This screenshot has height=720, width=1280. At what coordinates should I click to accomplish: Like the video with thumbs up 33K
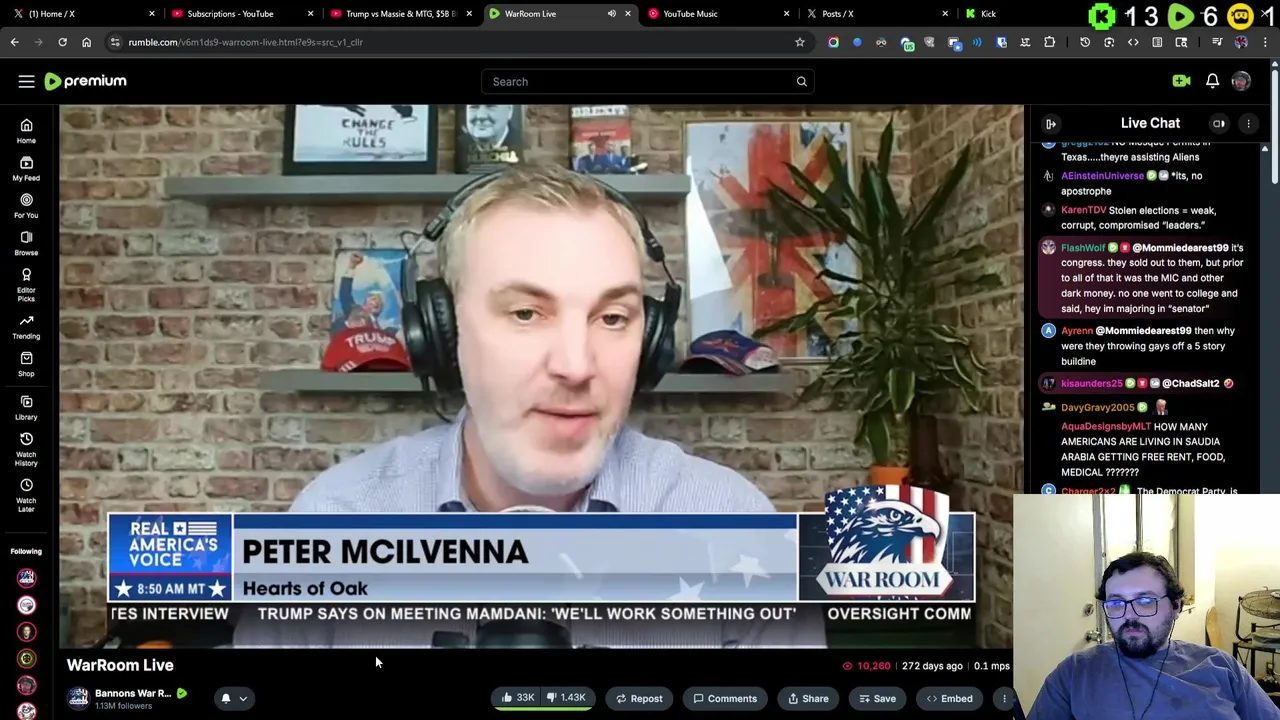[518, 698]
